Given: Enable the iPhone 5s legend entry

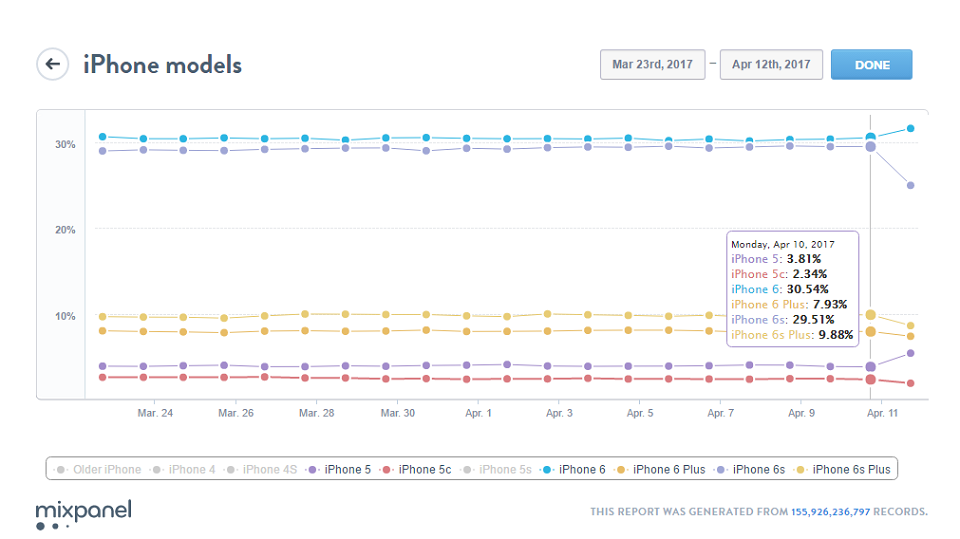Looking at the screenshot, I should (x=497, y=469).
